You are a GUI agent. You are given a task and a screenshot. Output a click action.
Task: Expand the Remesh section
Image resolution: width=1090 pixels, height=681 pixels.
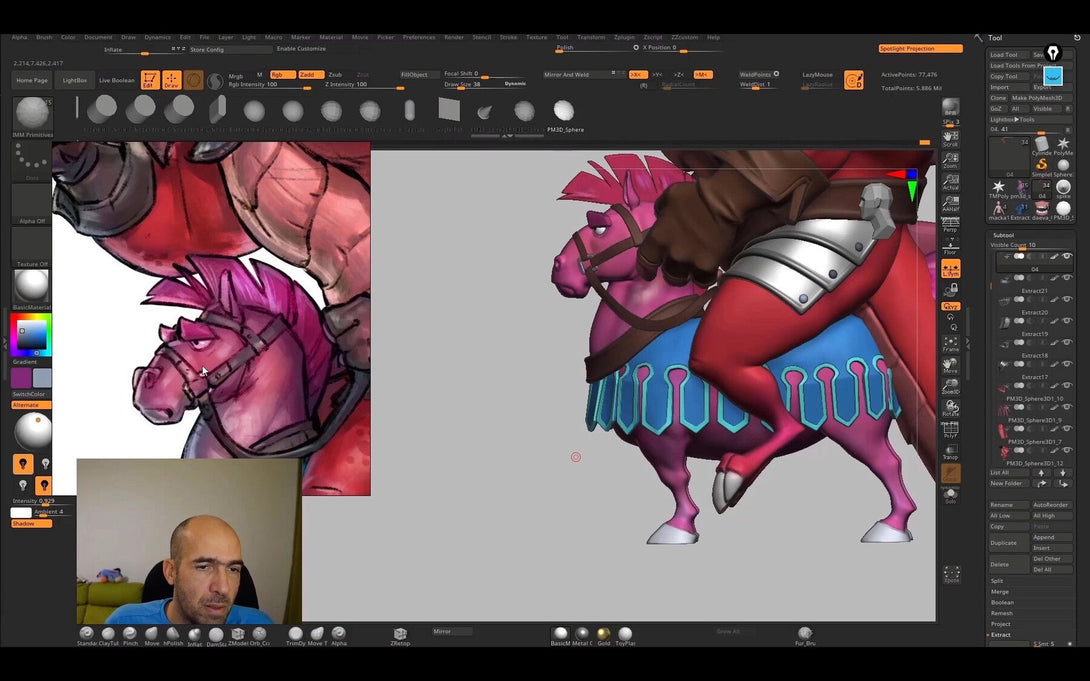coord(1001,613)
